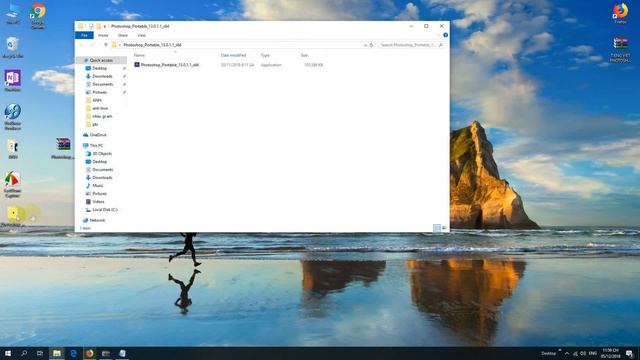Click the Up one level arrow
640x360 pixels.
click(106, 45)
